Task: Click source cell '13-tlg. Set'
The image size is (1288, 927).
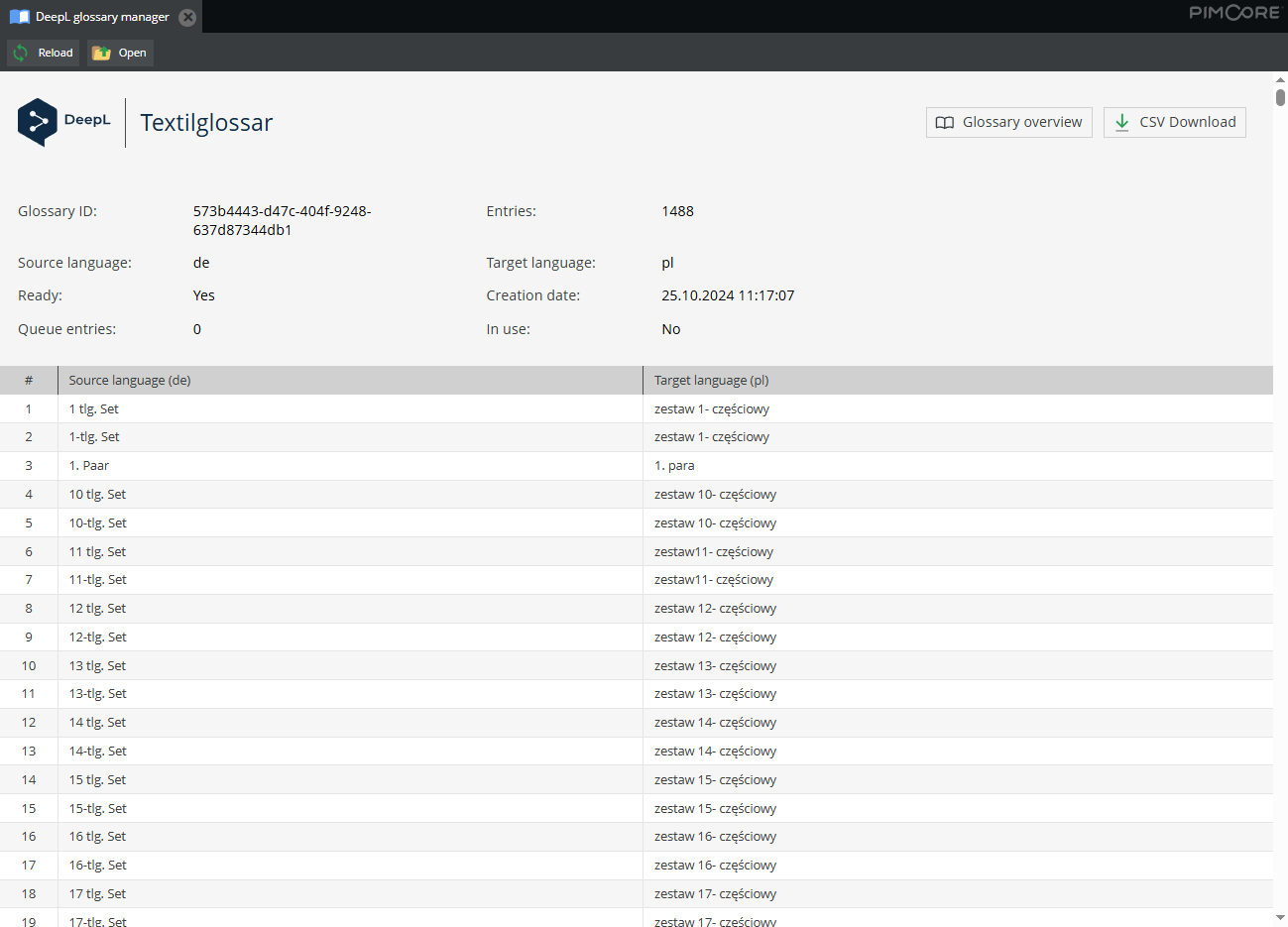Action: point(351,694)
